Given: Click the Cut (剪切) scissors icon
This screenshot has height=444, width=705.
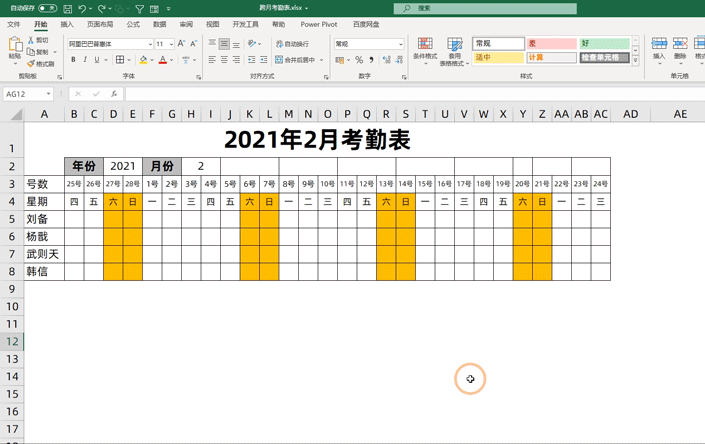Looking at the screenshot, I should [31, 40].
